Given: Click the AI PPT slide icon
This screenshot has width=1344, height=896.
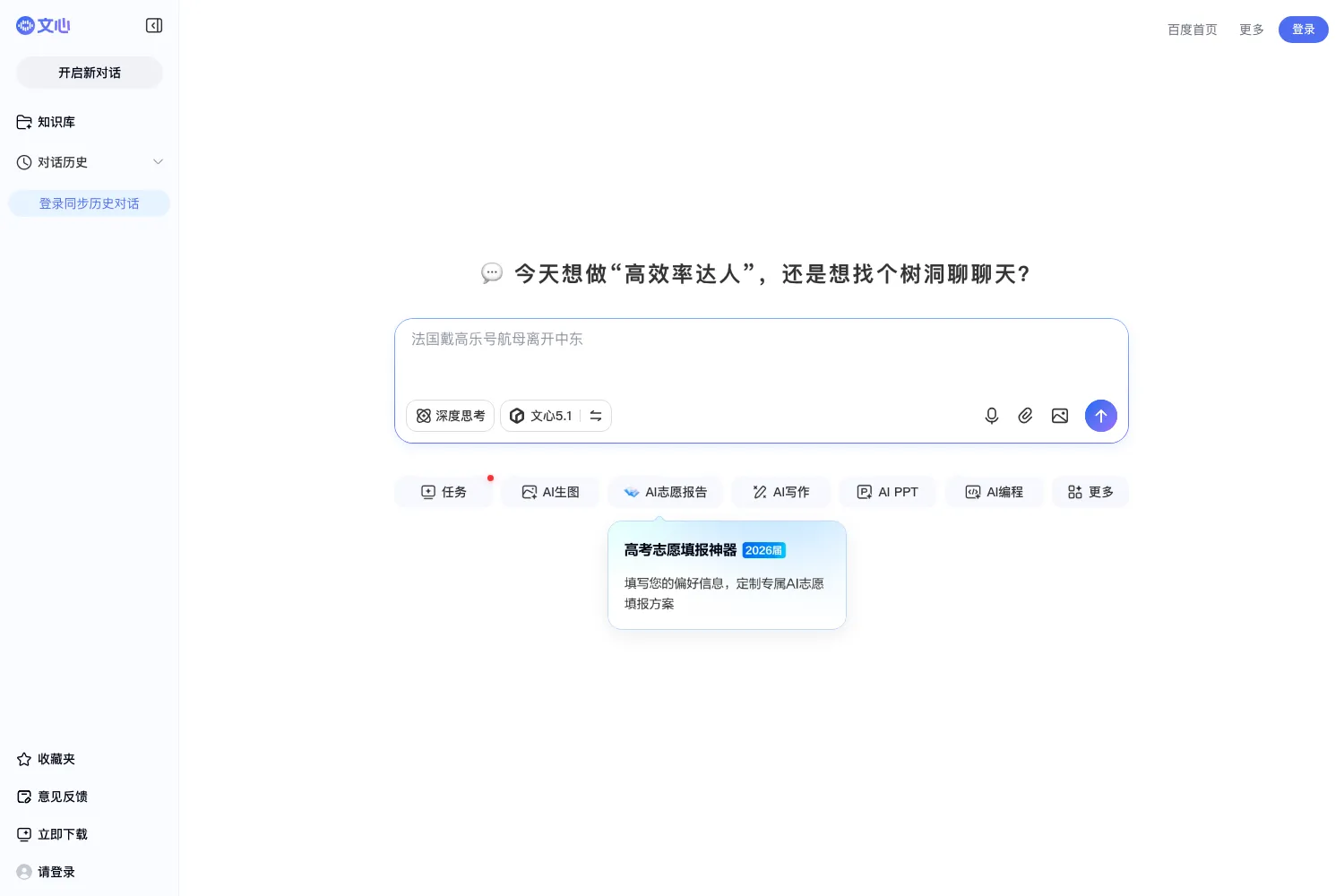Looking at the screenshot, I should point(865,492).
